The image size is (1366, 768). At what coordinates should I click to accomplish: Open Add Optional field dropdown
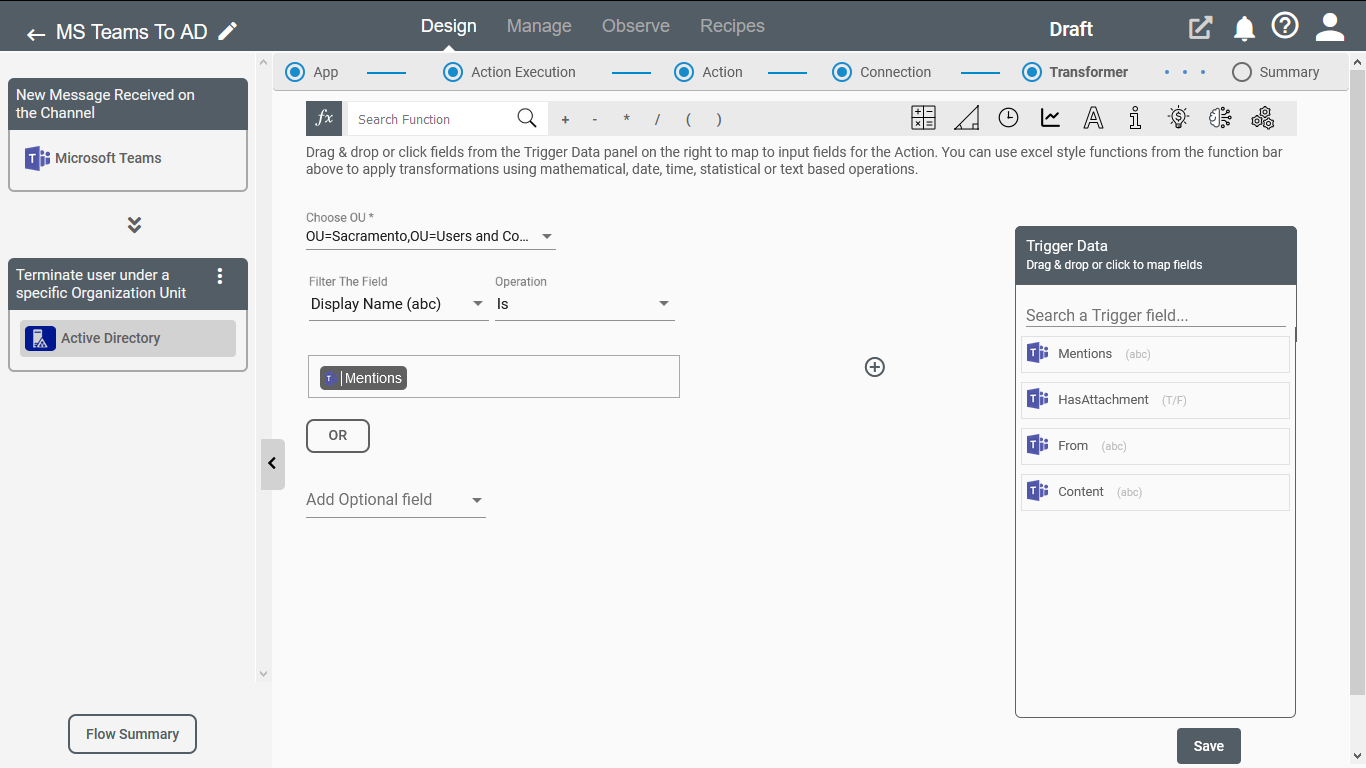pyautogui.click(x=396, y=500)
